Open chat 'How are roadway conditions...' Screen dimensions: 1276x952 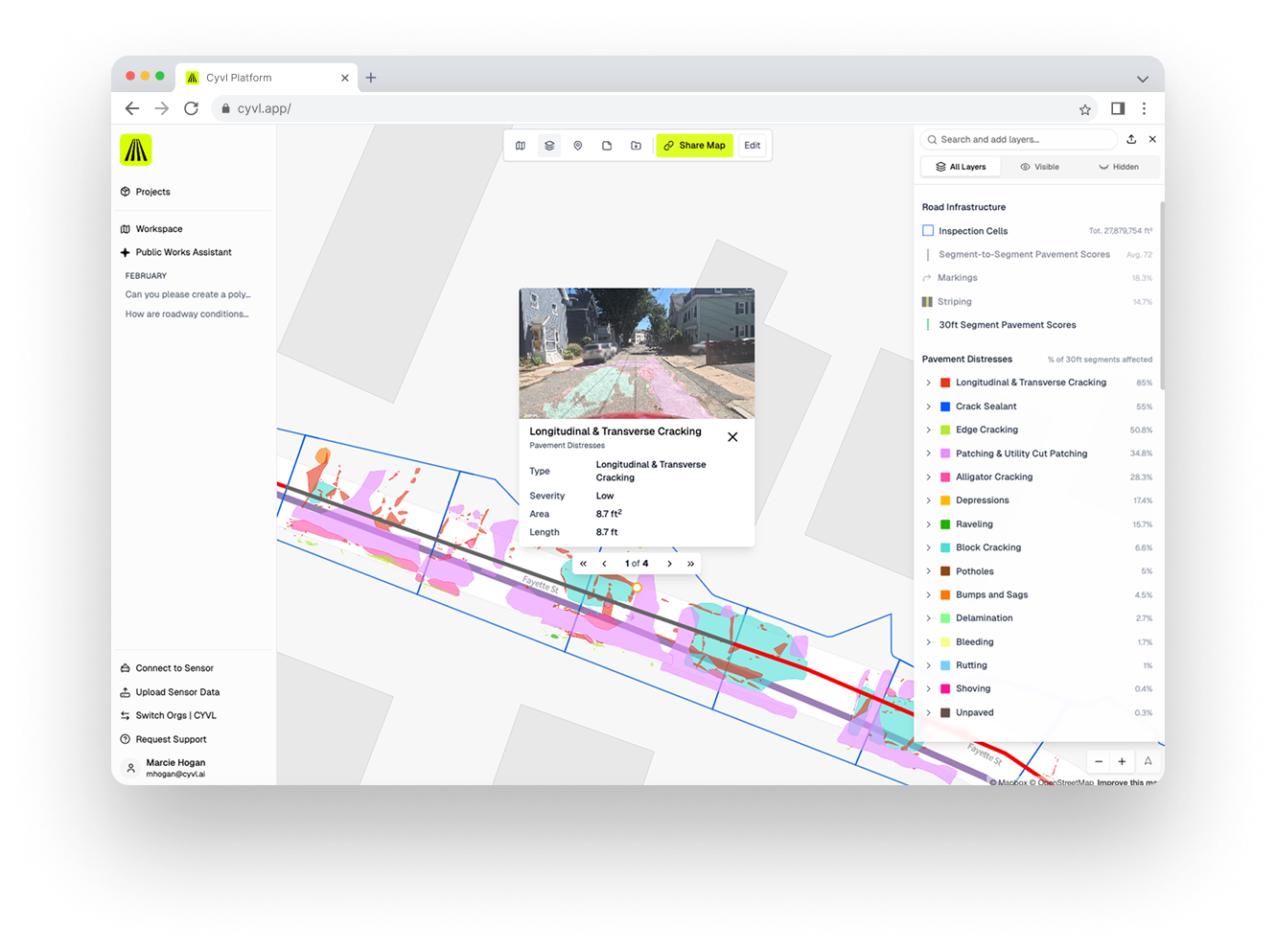[187, 314]
